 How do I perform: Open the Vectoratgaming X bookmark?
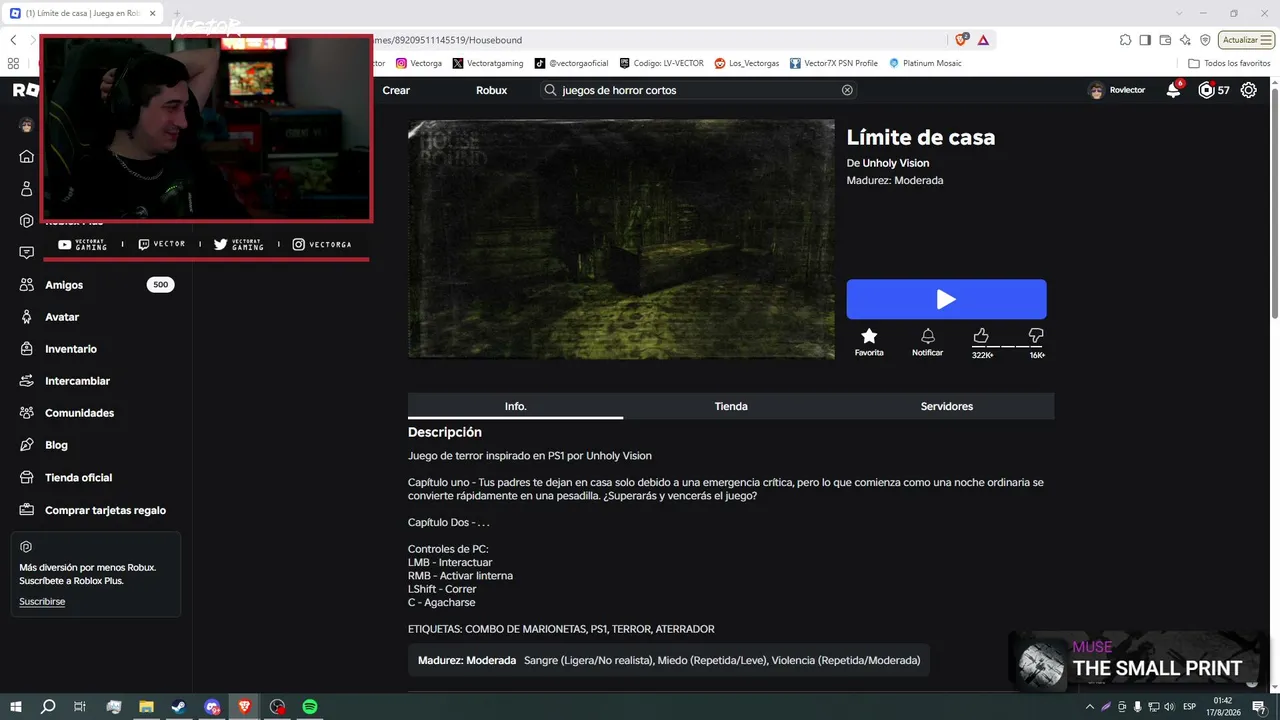point(488,63)
